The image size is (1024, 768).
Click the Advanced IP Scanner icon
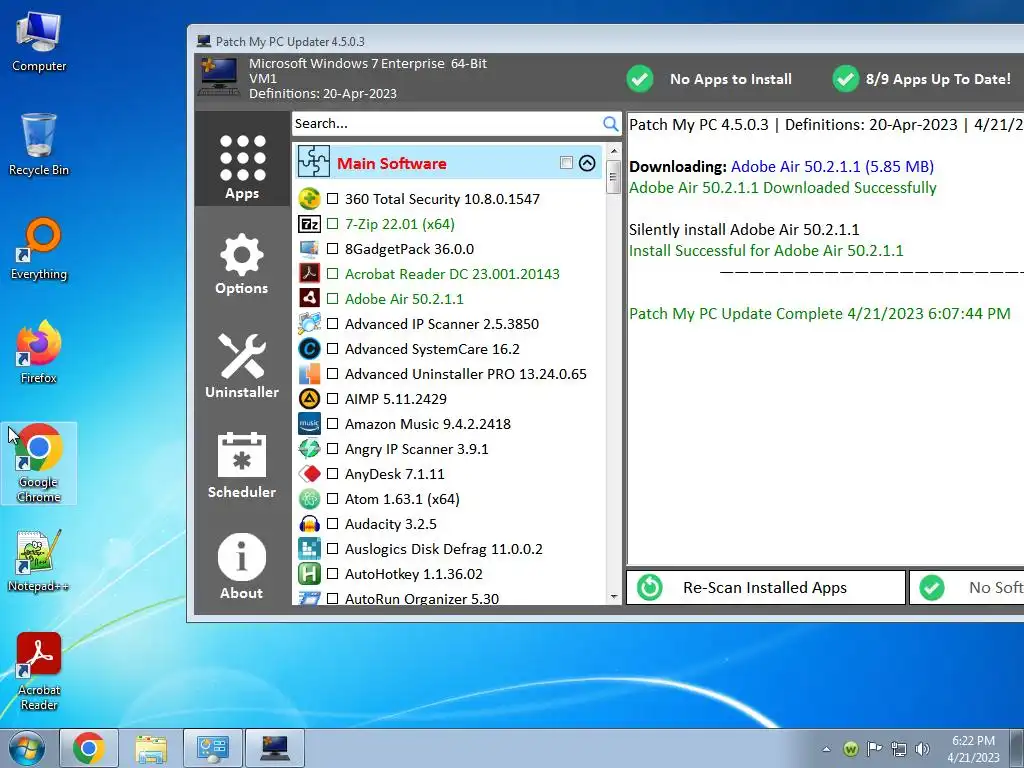(309, 323)
